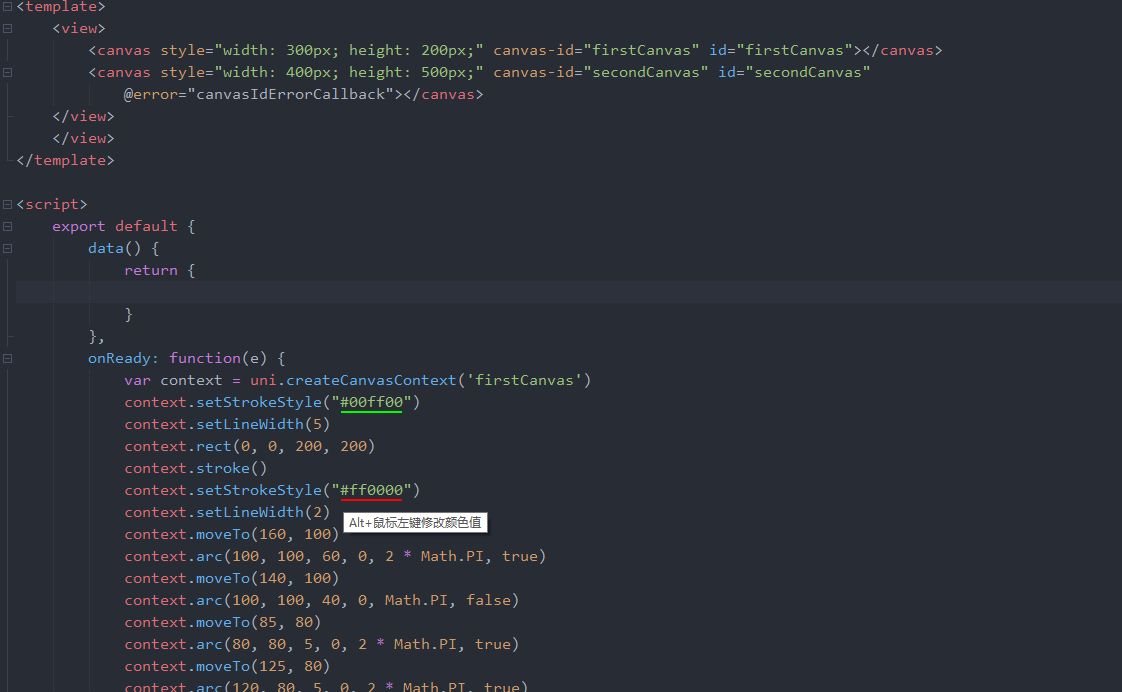1122x692 pixels.
Task: Fold the onReady function block
Action: click(8, 358)
